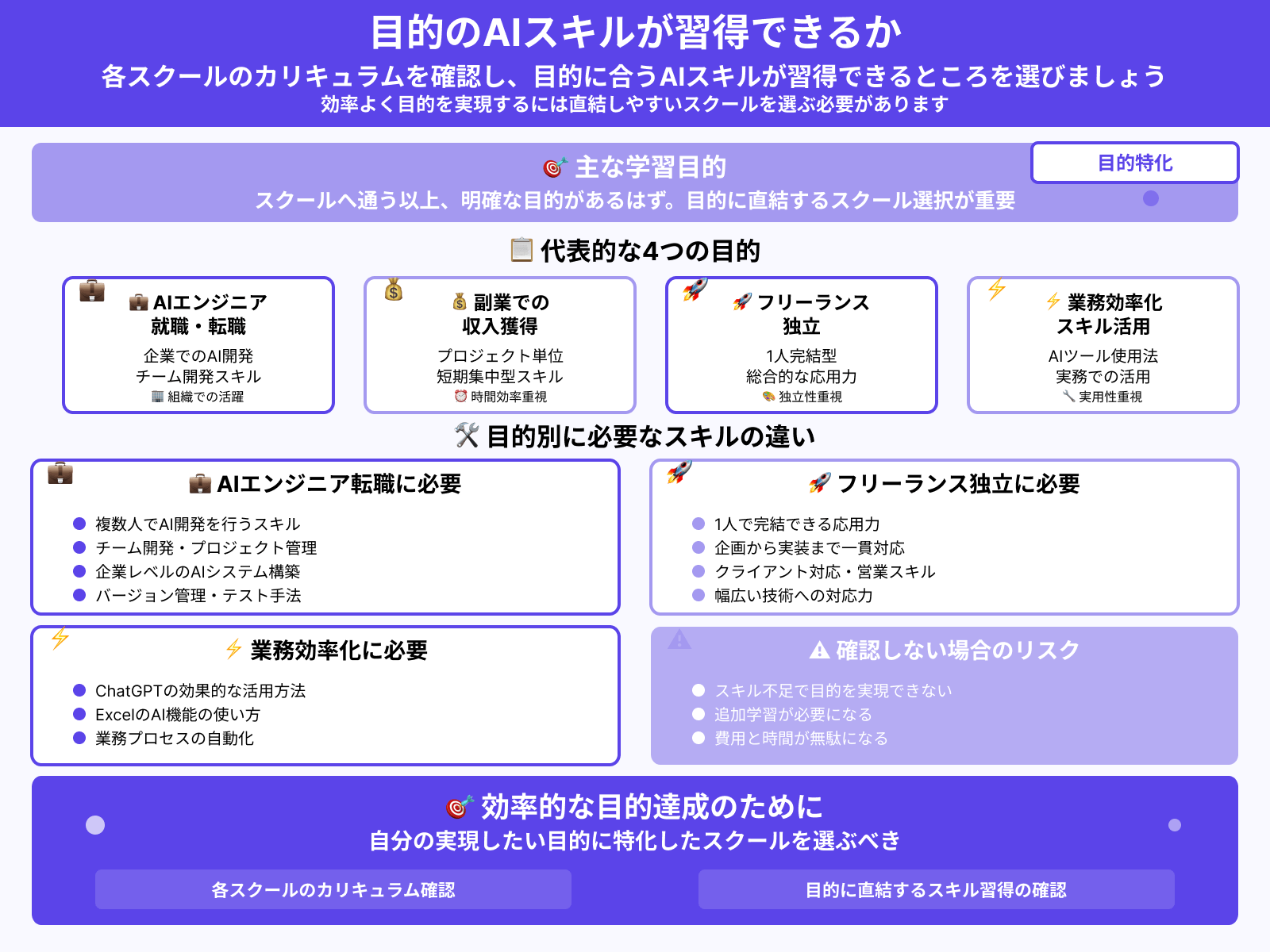Click the clipboard icon beside 代表的な4つの目的
The height and width of the screenshot is (952, 1270).
pos(521,250)
